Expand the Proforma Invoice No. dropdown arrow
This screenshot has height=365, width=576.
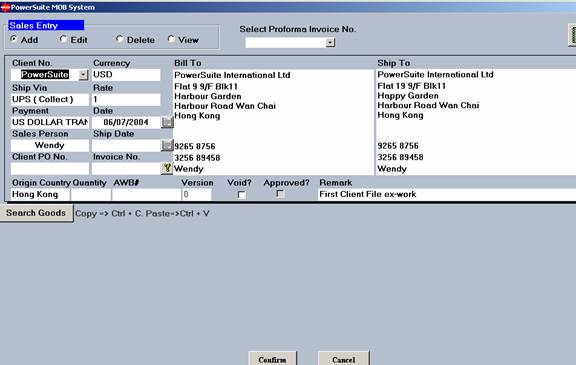click(330, 43)
